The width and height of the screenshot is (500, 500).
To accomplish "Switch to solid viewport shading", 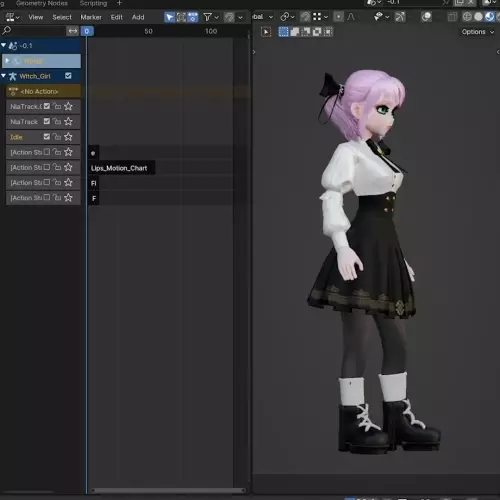I will 478,17.
